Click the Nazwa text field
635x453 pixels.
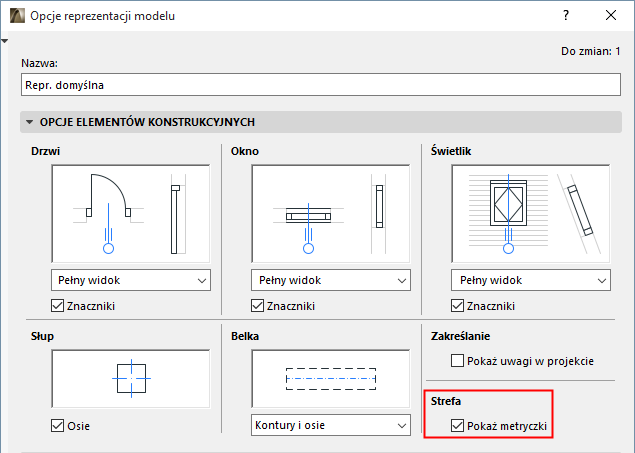[x=321, y=86]
